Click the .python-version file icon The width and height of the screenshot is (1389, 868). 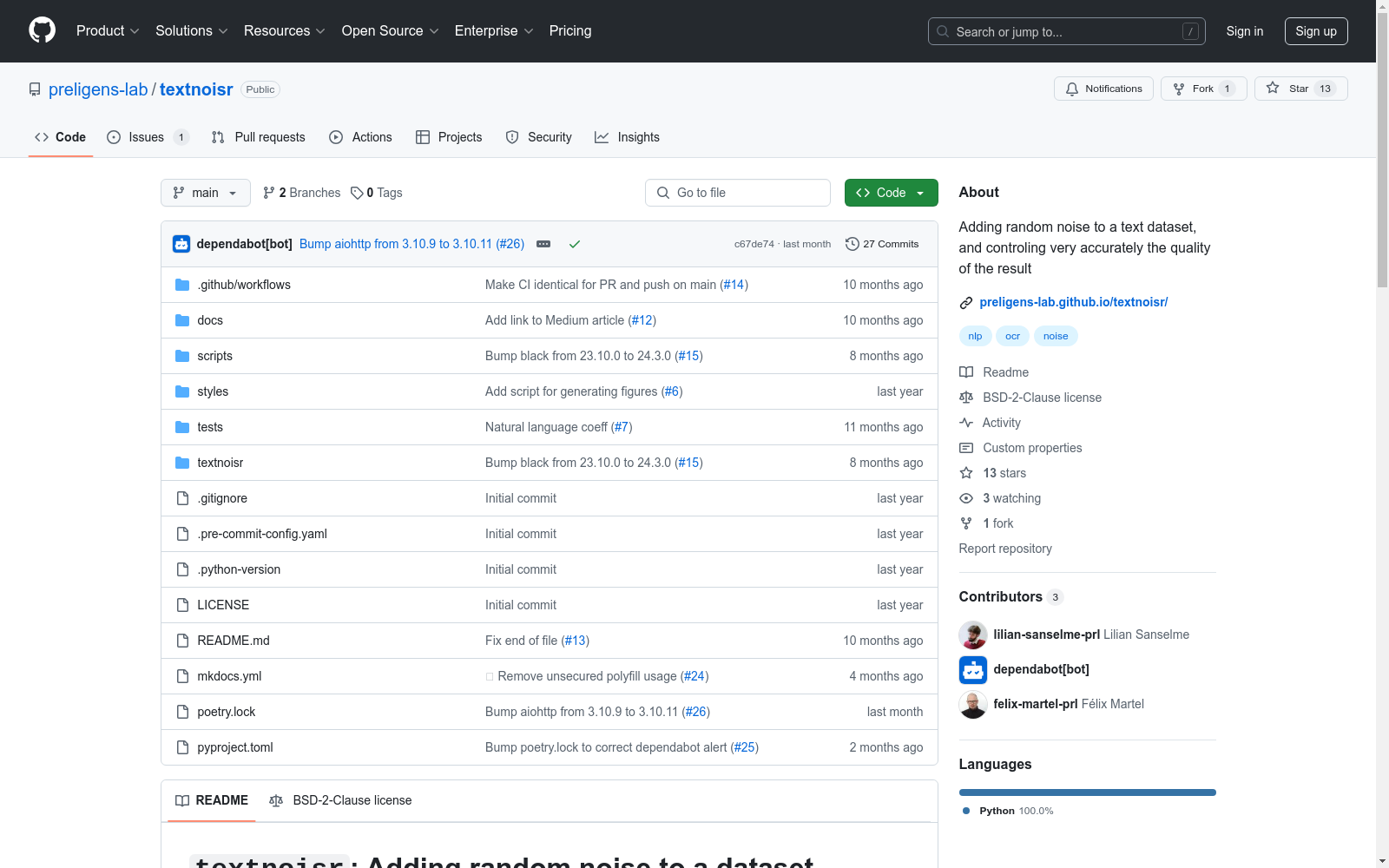pos(182,569)
